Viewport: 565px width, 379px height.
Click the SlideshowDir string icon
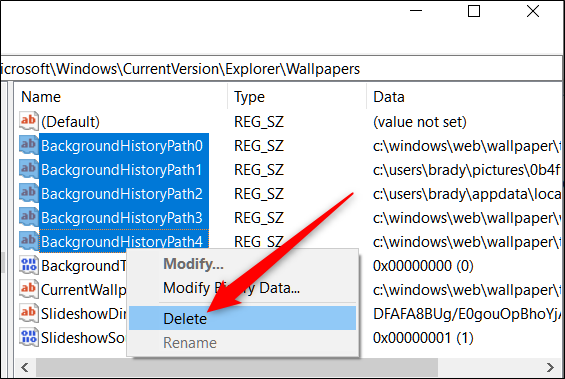28,313
